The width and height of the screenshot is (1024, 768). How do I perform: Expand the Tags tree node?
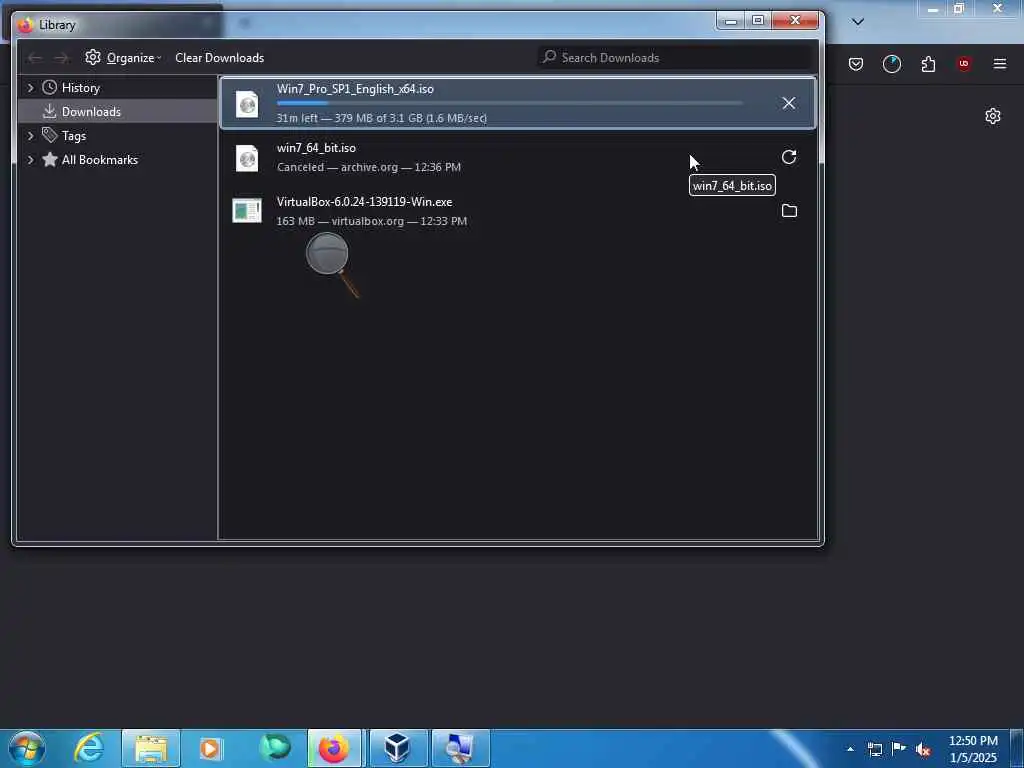click(x=30, y=136)
